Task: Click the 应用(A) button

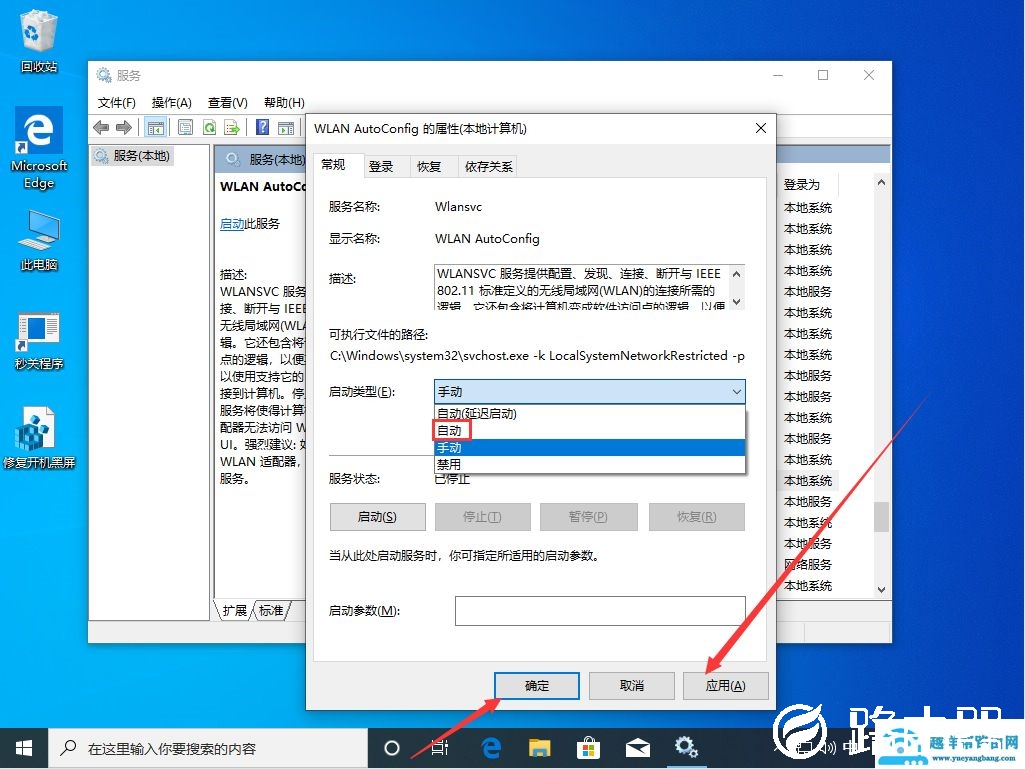Action: (x=725, y=686)
